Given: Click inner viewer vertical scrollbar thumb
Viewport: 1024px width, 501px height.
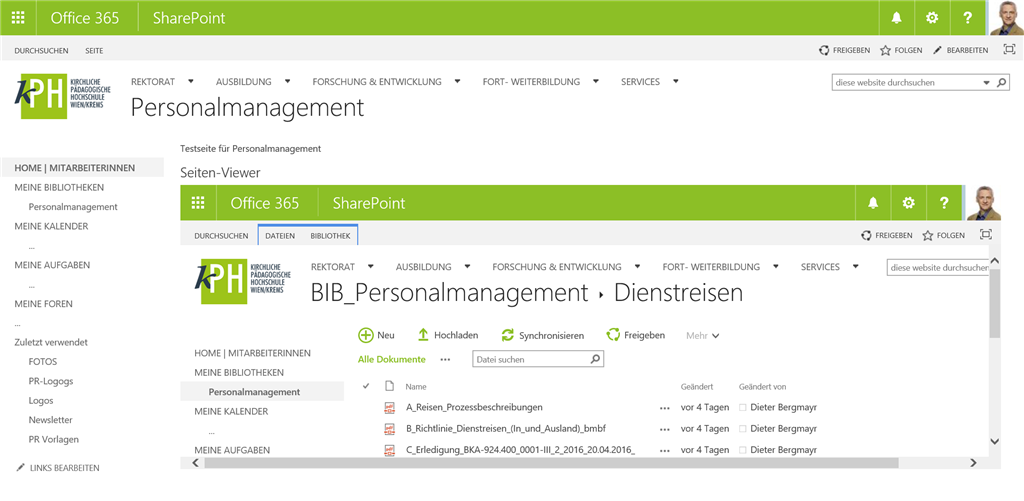Looking at the screenshot, I should click(994, 303).
